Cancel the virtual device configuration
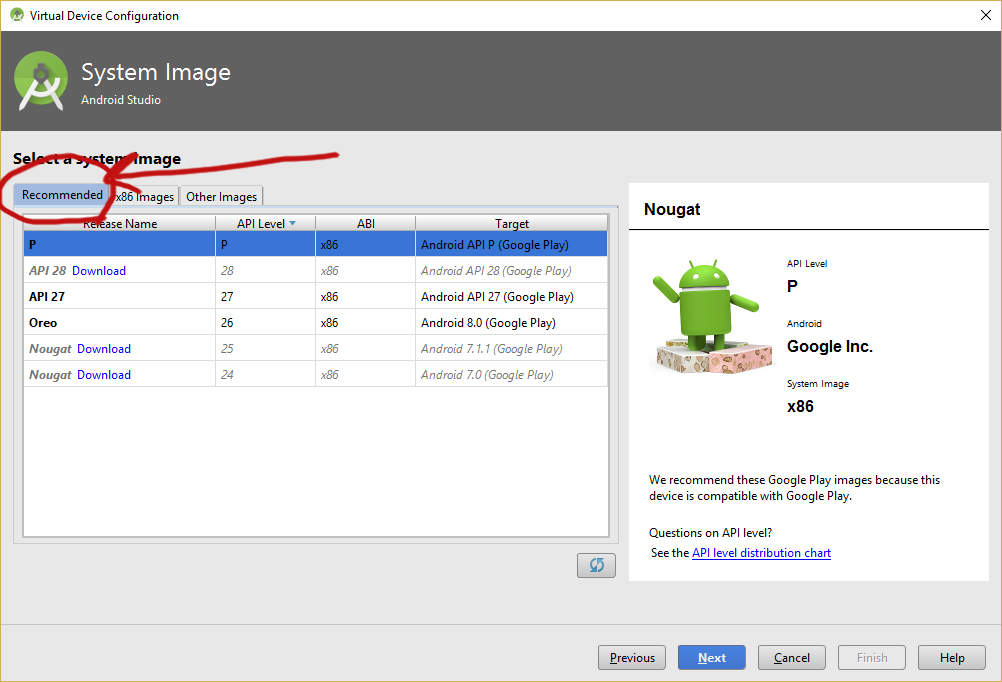 (x=792, y=658)
